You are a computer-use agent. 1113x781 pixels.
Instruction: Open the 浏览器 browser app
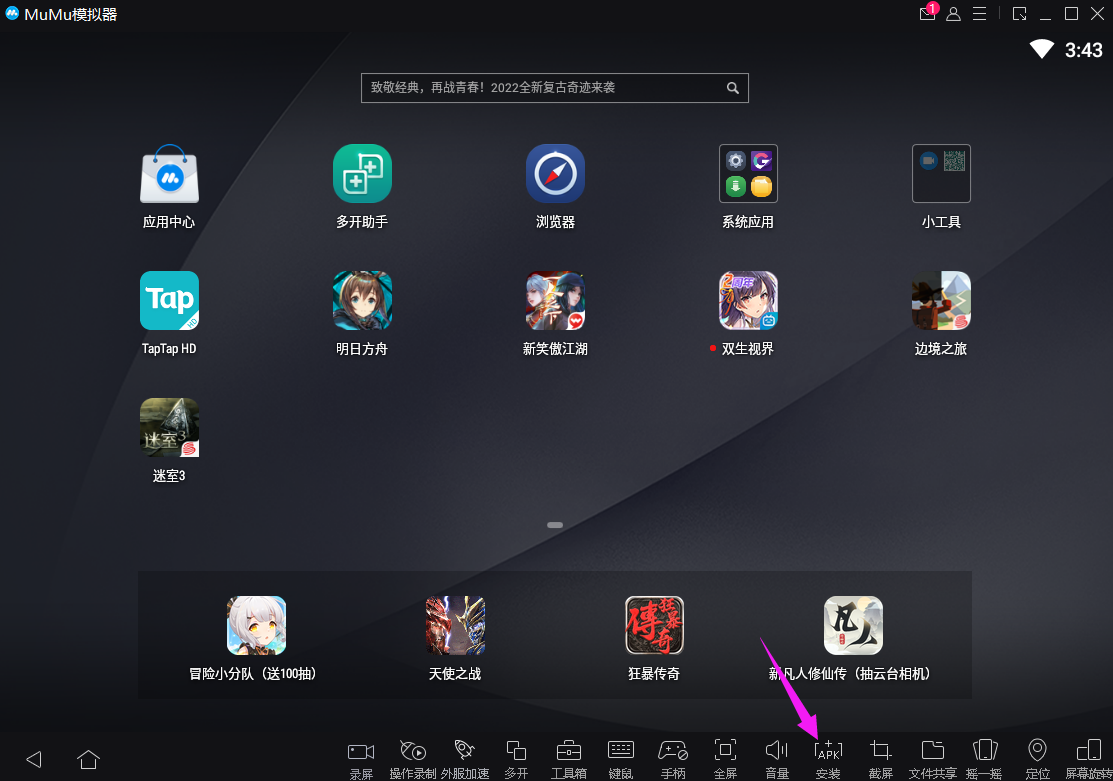click(x=555, y=174)
